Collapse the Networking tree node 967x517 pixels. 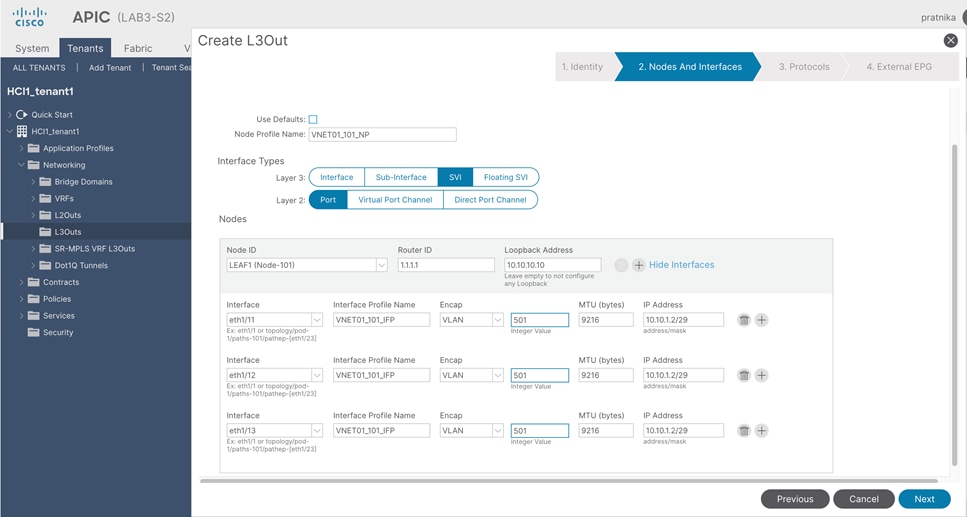21,165
